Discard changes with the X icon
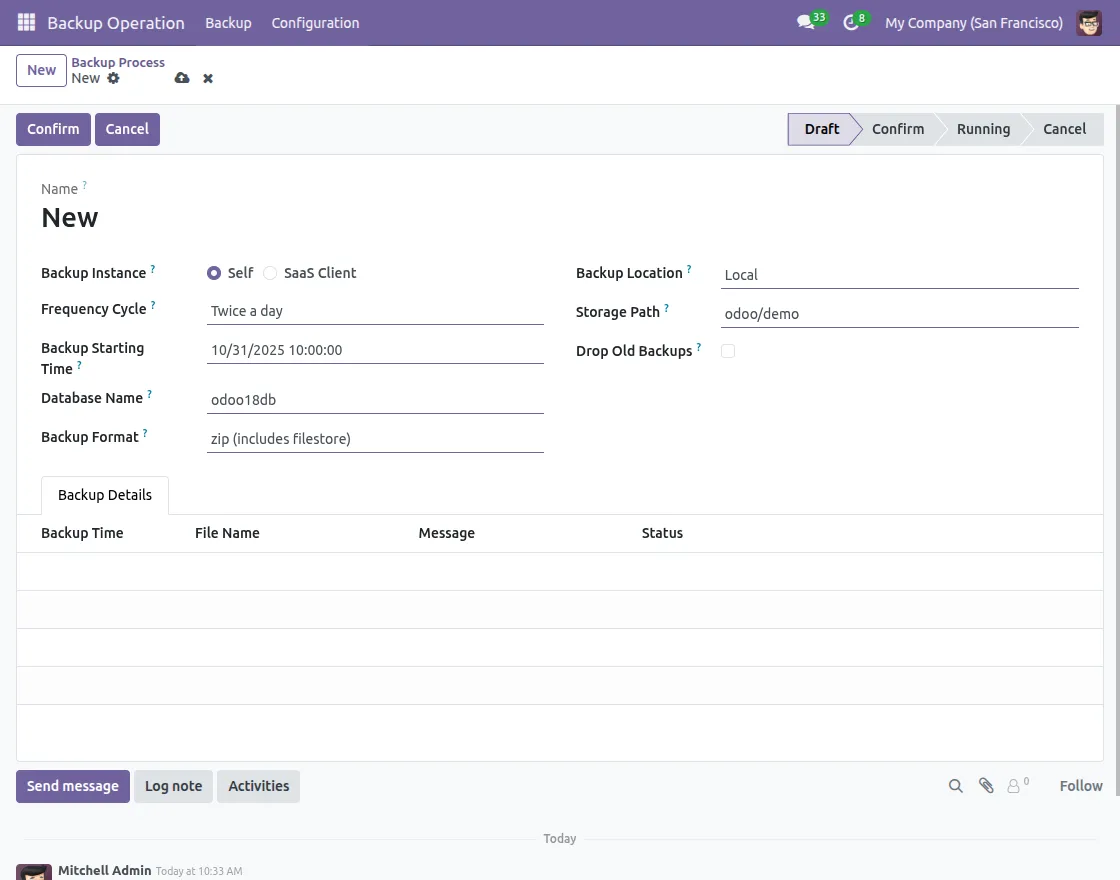 click(207, 78)
